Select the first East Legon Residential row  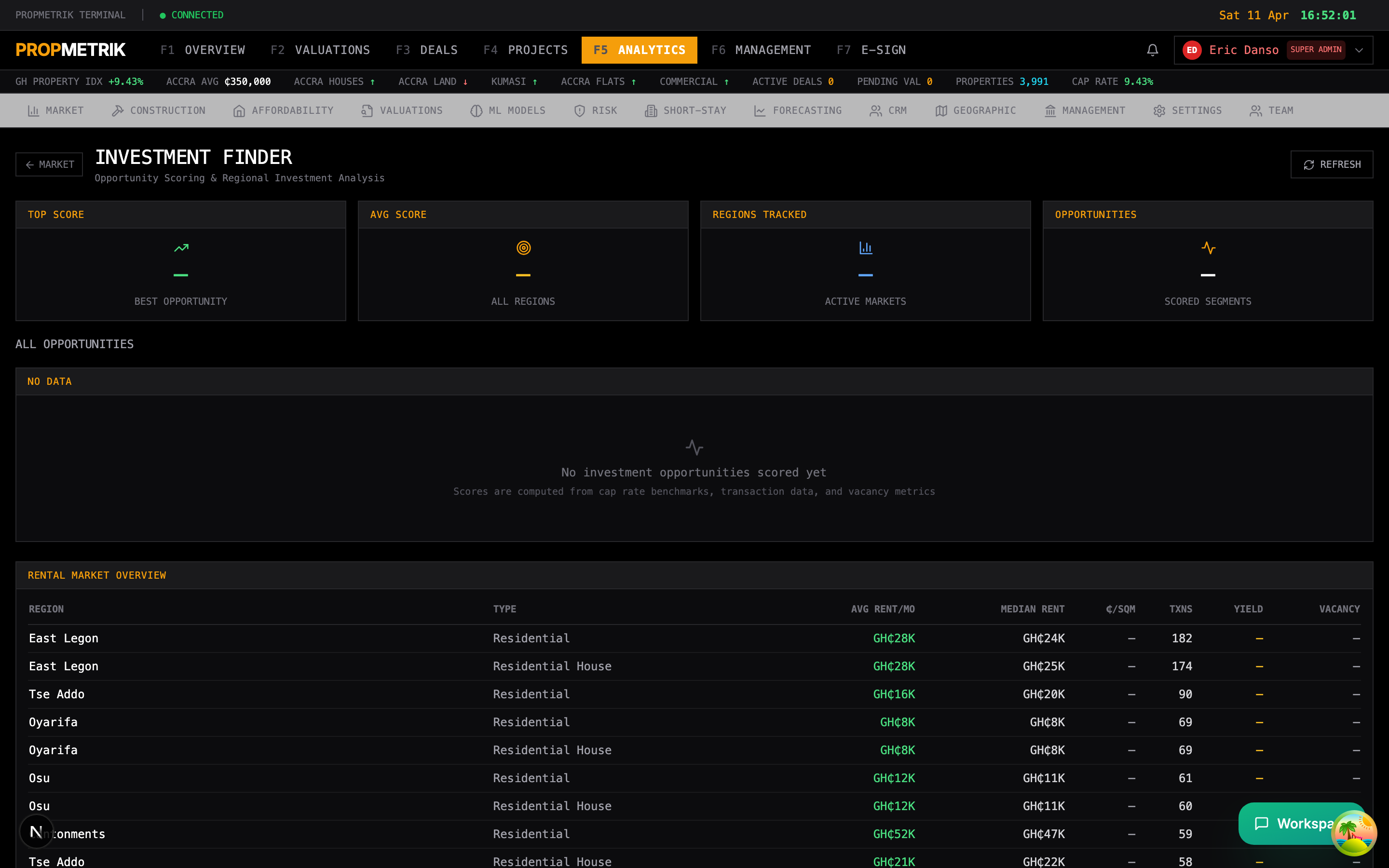[x=694, y=638]
